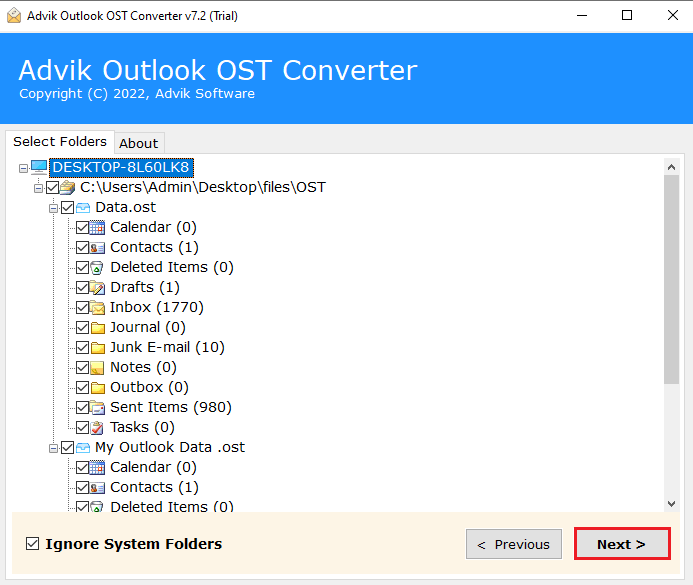Image resolution: width=693 pixels, height=585 pixels.
Task: Open the Select Folders tab
Action: pos(60,141)
